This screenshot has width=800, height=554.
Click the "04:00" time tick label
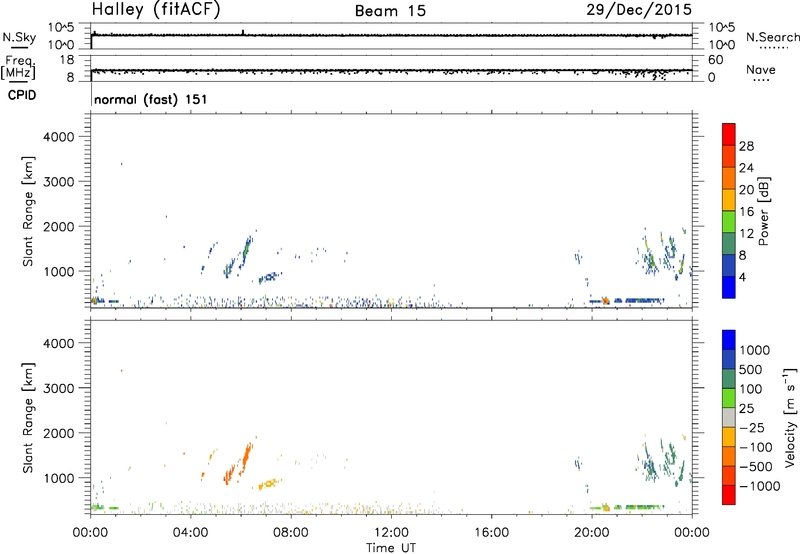(x=190, y=533)
